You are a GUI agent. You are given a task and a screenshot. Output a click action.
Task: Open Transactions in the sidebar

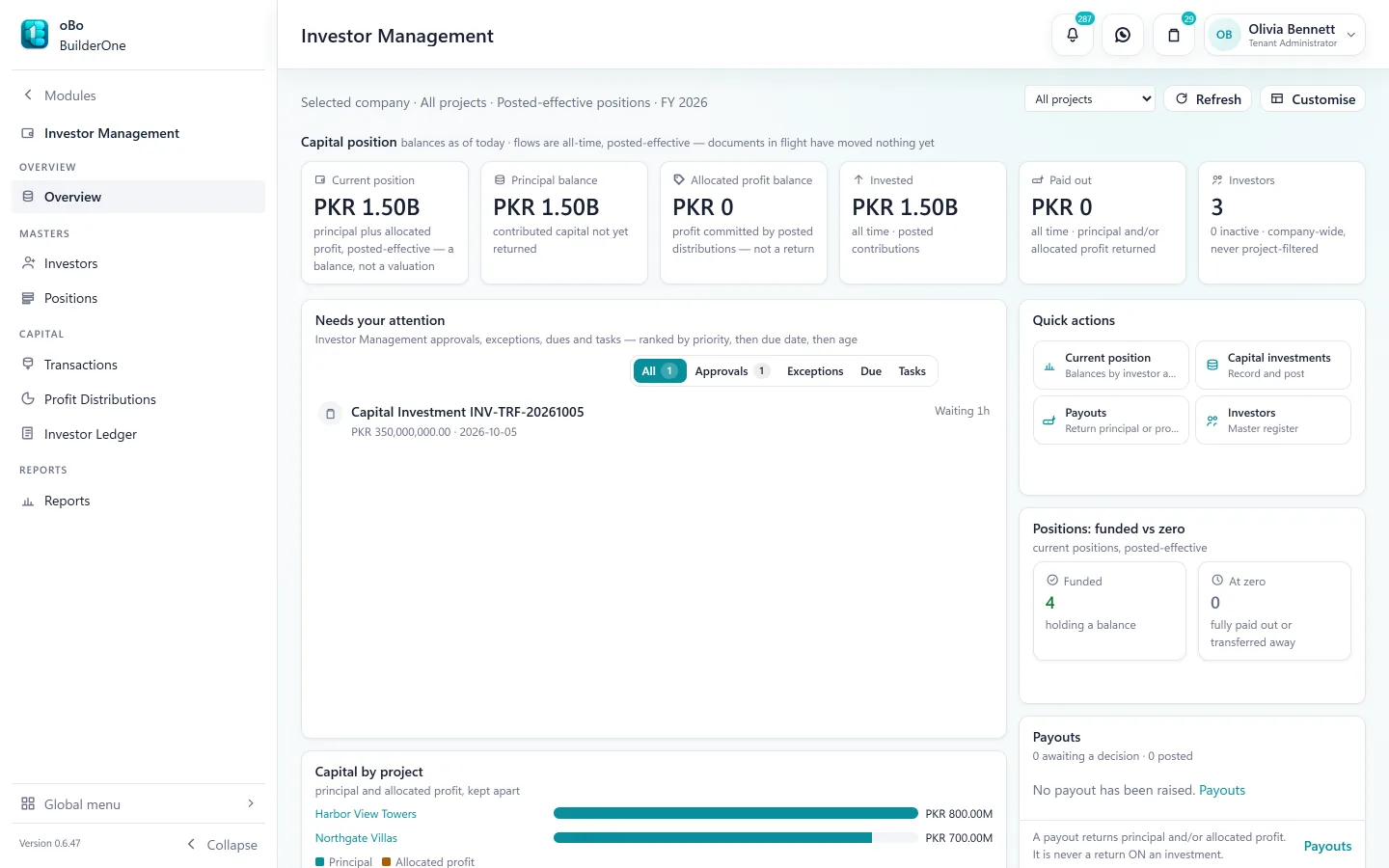(x=138, y=365)
